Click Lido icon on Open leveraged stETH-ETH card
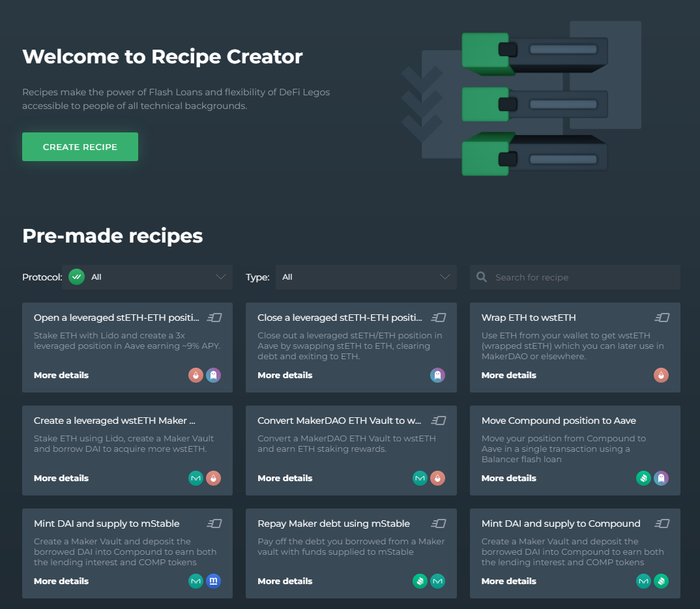Screen dimensions: 700x609 196,375
